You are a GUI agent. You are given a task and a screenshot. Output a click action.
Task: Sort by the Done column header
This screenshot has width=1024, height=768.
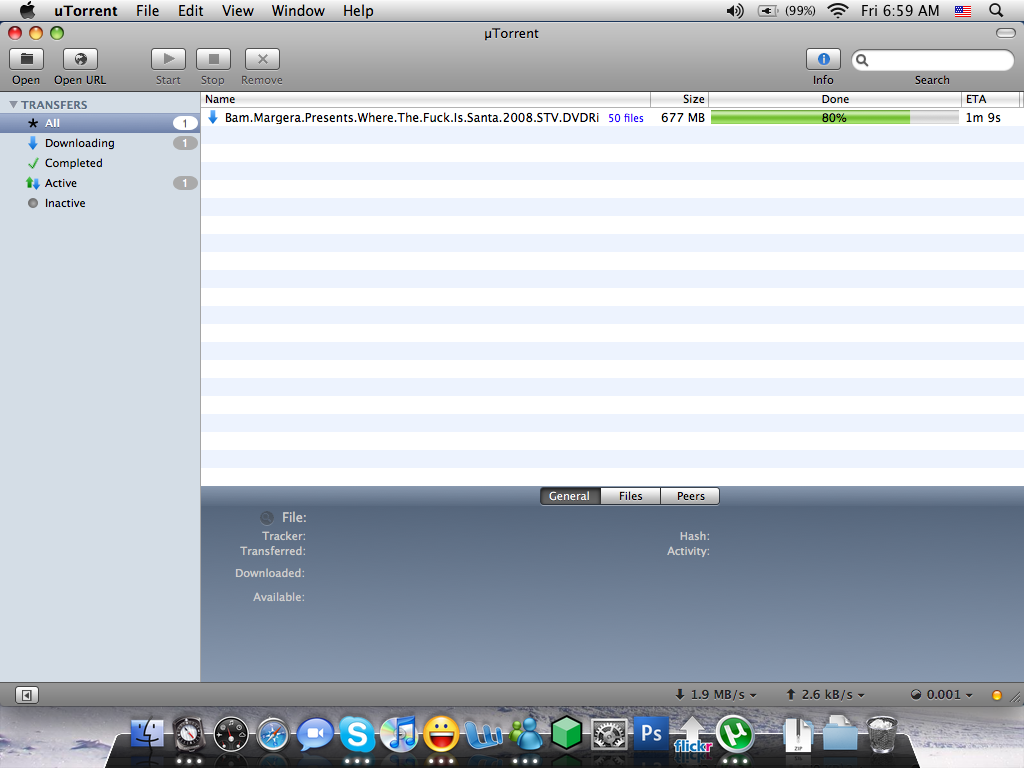pyautogui.click(x=835, y=99)
